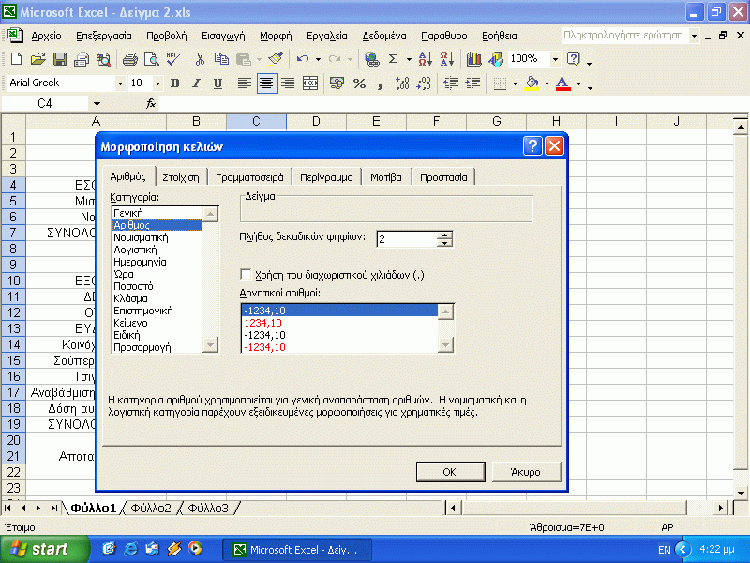Image resolution: width=750 pixels, height=563 pixels.
Task: Expand the Font Color dropdown arrow
Action: pos(578,84)
